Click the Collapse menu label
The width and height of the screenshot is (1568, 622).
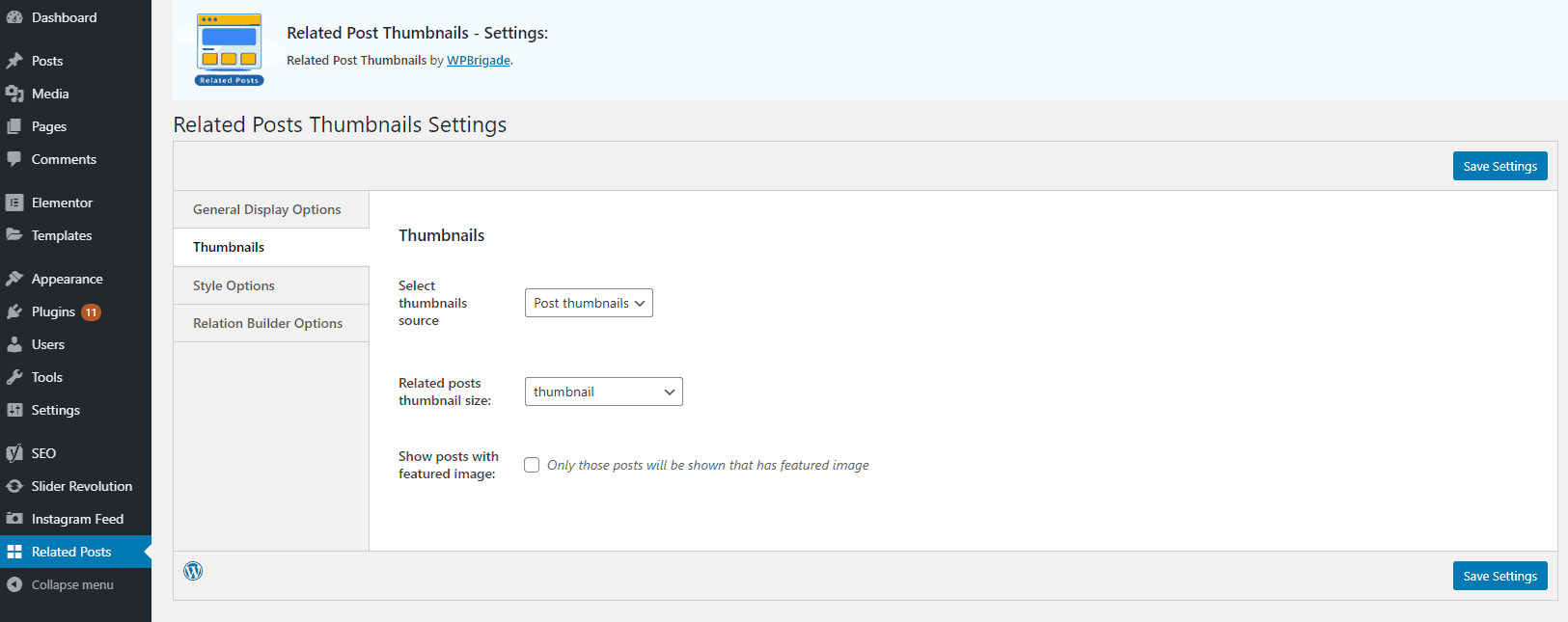72,584
